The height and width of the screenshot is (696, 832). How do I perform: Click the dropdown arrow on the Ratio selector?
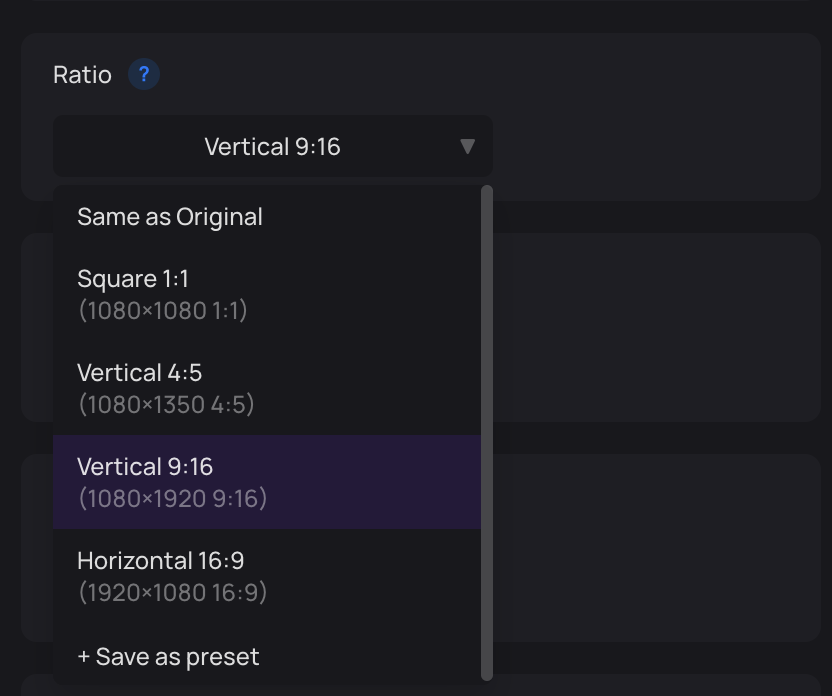[467, 146]
